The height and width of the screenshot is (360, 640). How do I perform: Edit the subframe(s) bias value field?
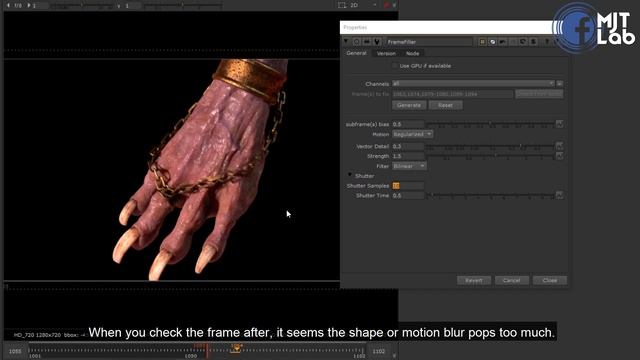(408, 124)
